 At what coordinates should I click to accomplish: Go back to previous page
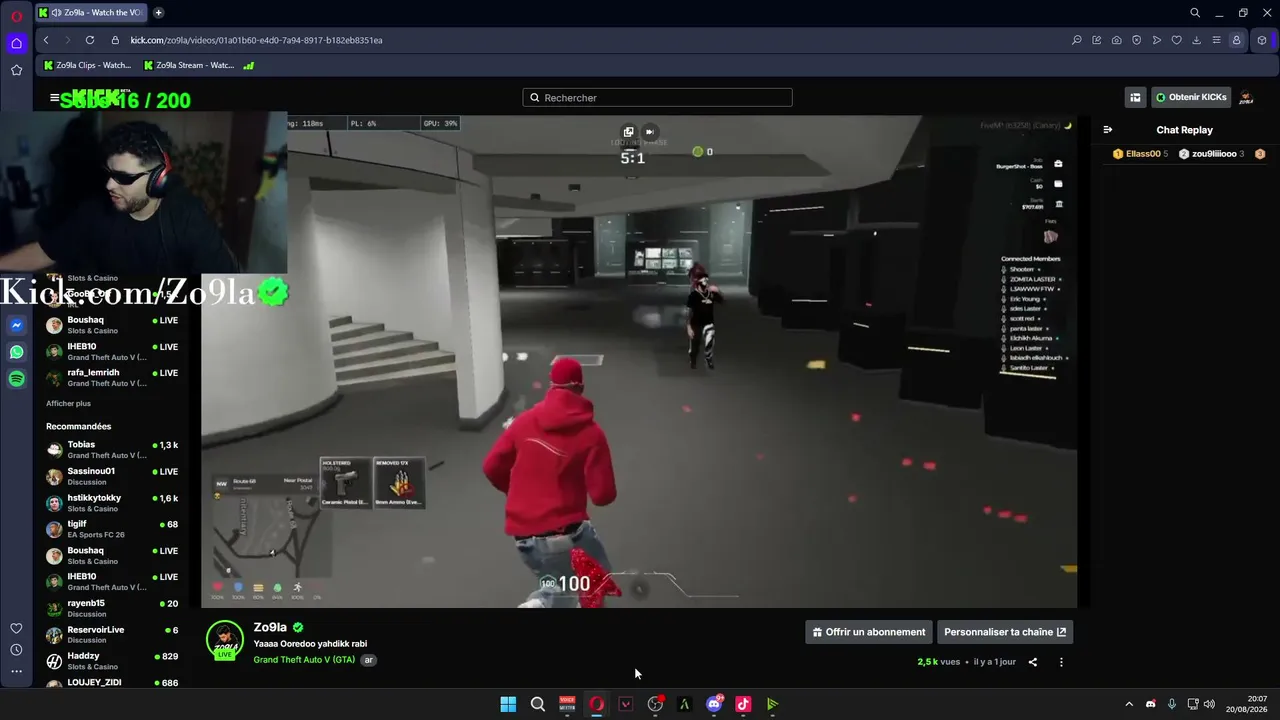(x=46, y=40)
